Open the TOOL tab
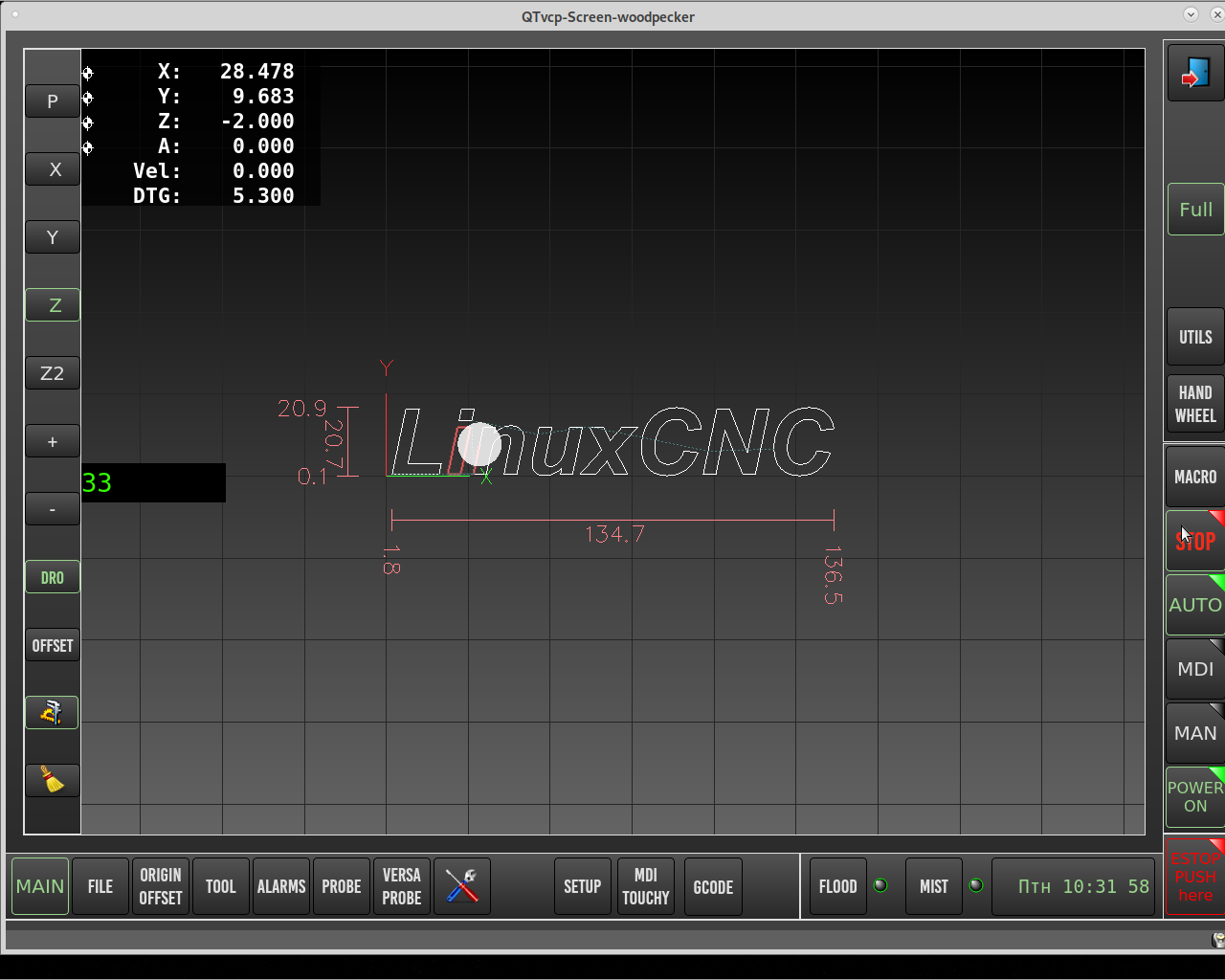Screen dimensions: 1225x980 [x=221, y=886]
